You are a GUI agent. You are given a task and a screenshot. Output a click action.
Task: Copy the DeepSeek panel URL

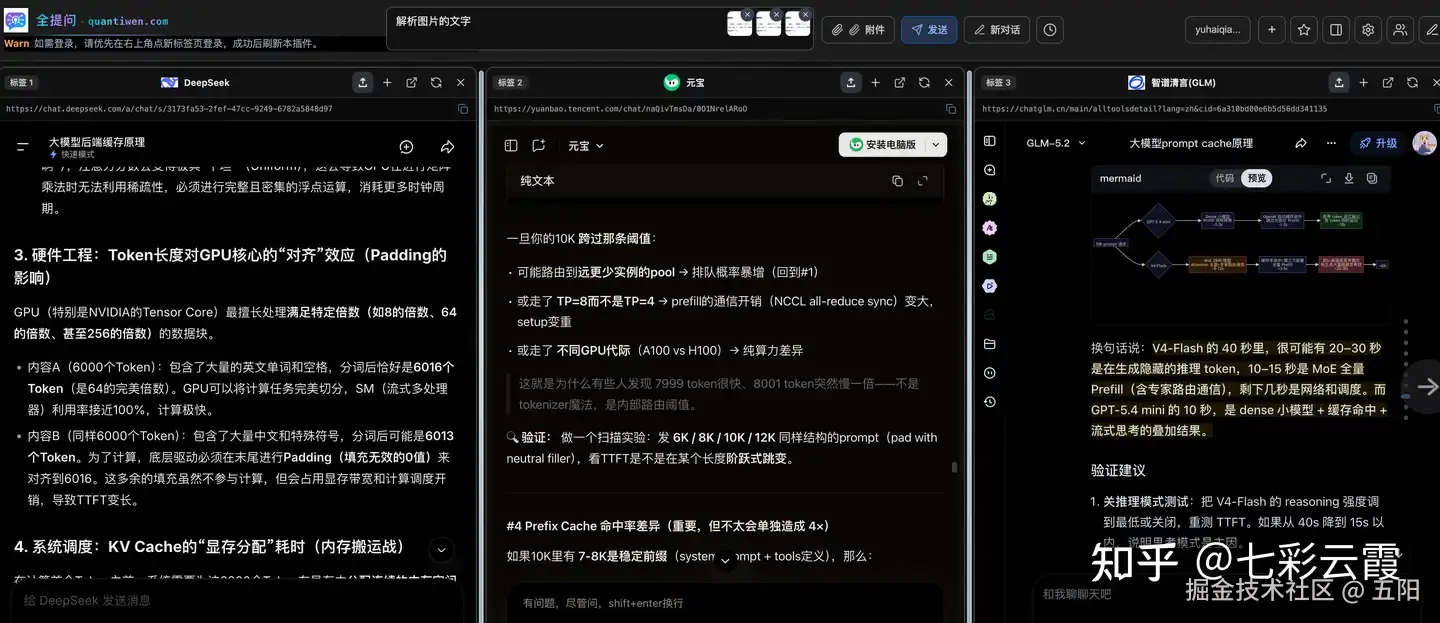[x=463, y=109]
